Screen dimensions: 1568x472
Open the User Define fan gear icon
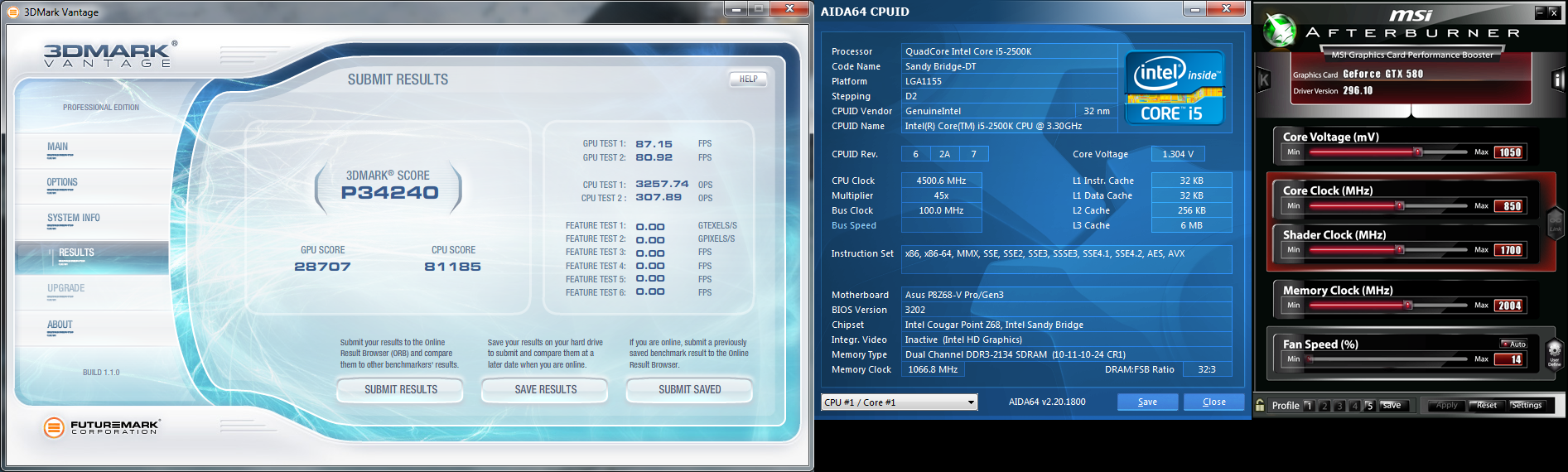(1554, 352)
